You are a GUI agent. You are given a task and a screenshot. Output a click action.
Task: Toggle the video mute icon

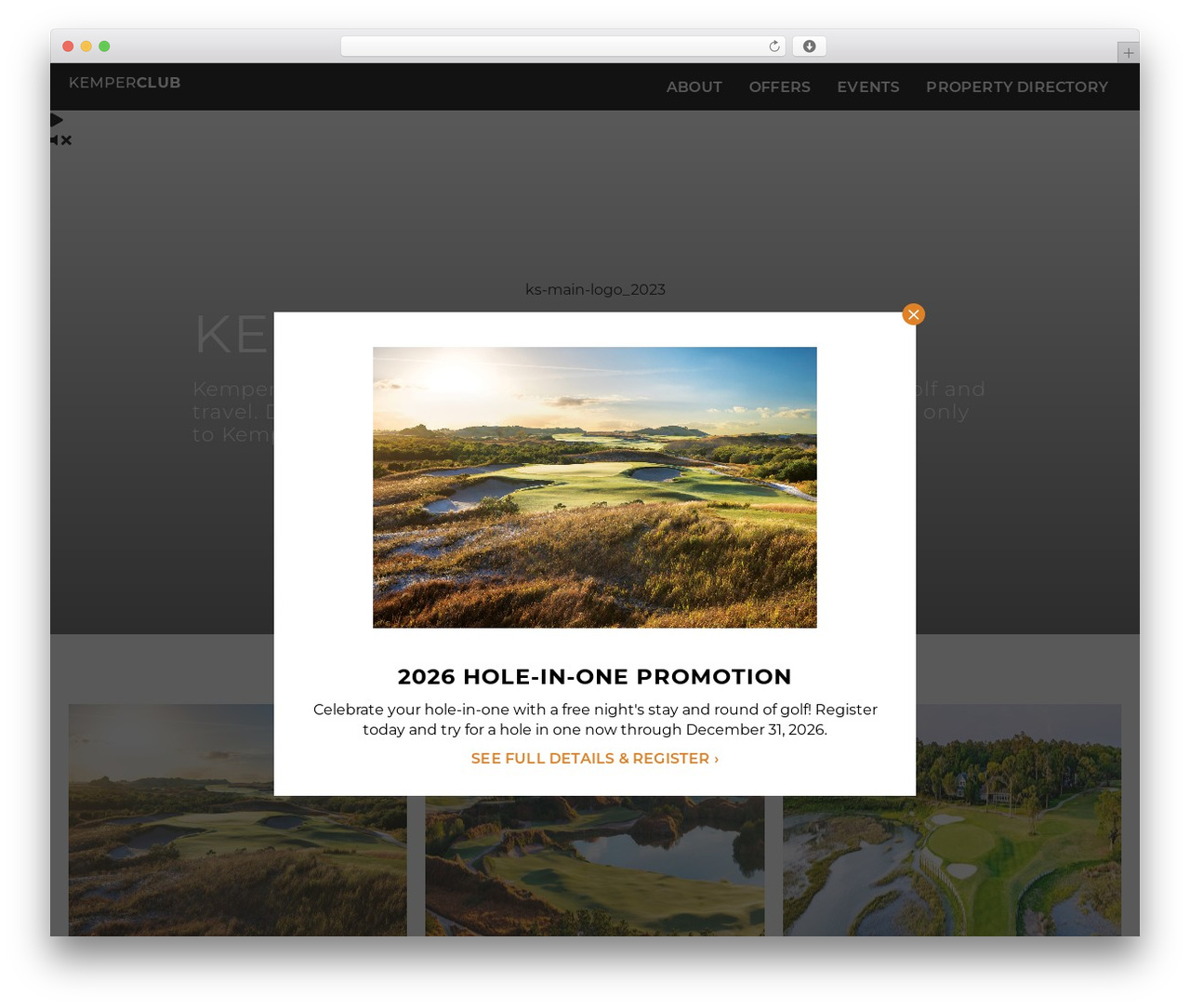[60, 140]
